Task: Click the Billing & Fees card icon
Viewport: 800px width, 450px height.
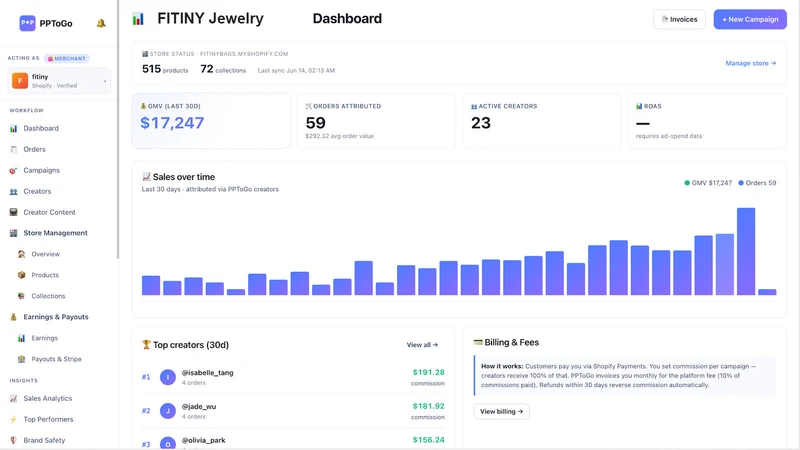Action: [x=478, y=342]
